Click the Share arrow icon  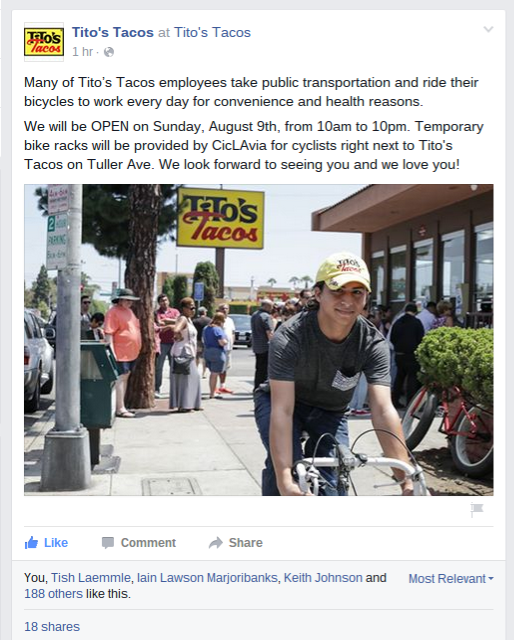(x=216, y=542)
